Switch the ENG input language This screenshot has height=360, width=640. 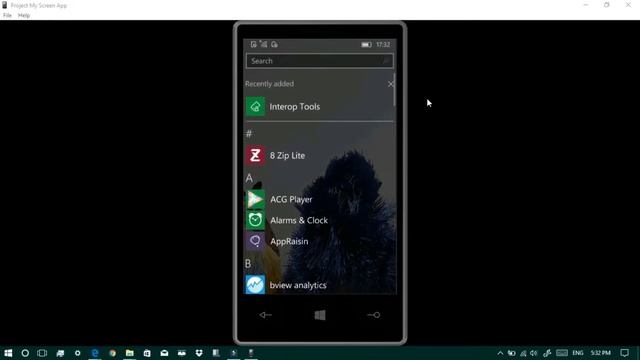578,353
